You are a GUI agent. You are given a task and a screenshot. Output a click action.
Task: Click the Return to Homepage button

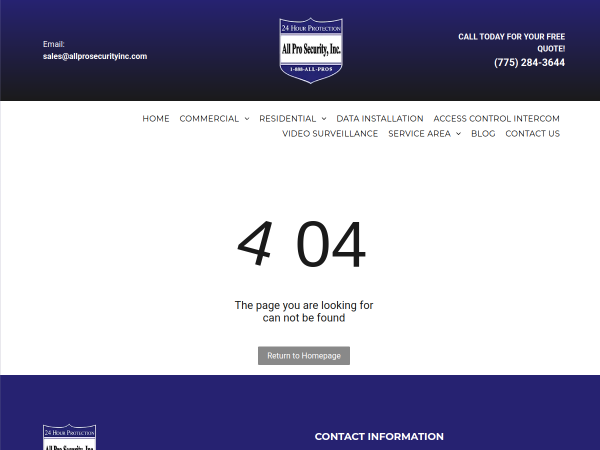pos(304,355)
